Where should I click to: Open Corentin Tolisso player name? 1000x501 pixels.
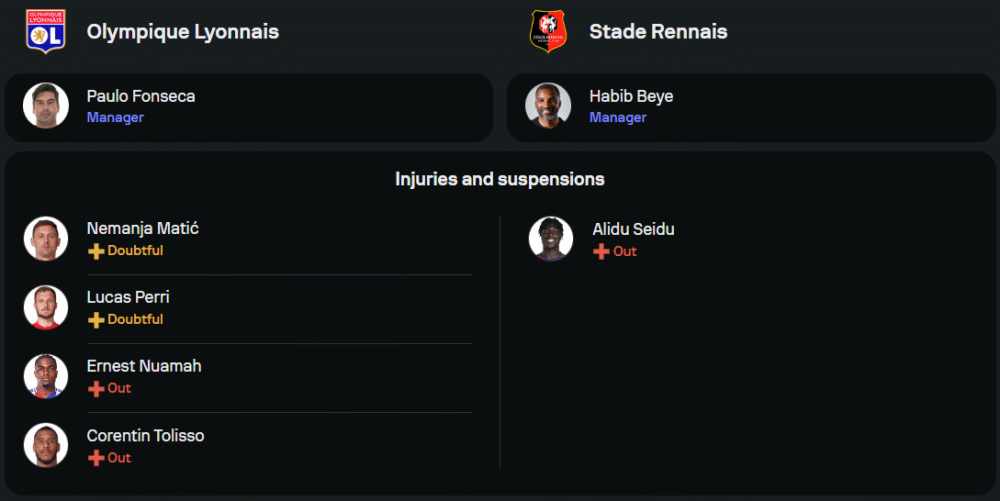tap(145, 436)
